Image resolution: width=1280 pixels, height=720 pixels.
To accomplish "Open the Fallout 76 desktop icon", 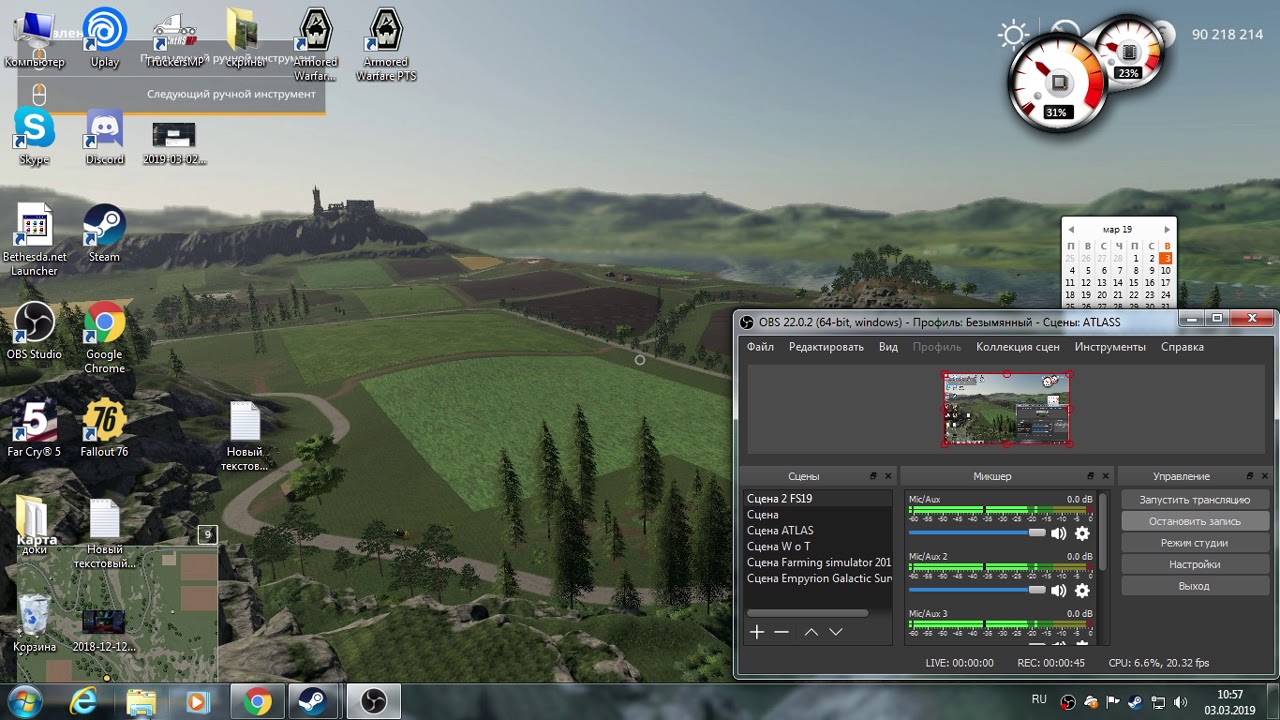I will 104,428.
